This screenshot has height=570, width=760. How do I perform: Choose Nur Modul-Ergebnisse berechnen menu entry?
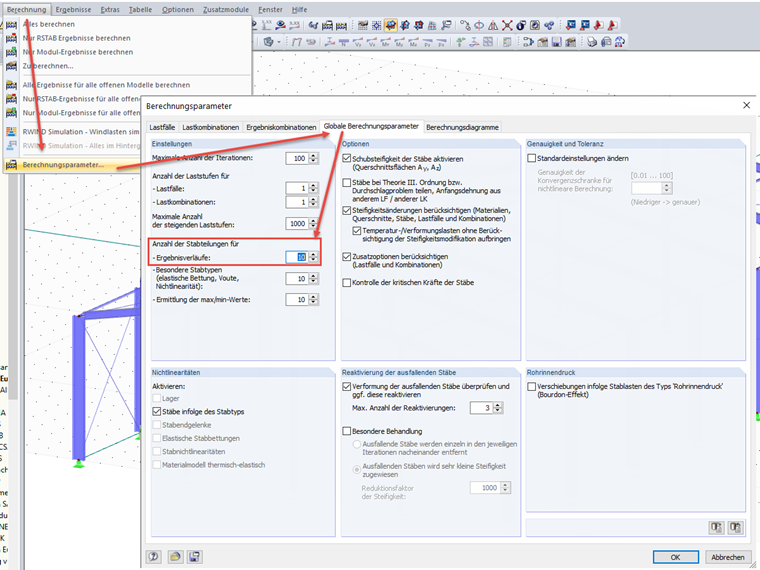(x=78, y=52)
